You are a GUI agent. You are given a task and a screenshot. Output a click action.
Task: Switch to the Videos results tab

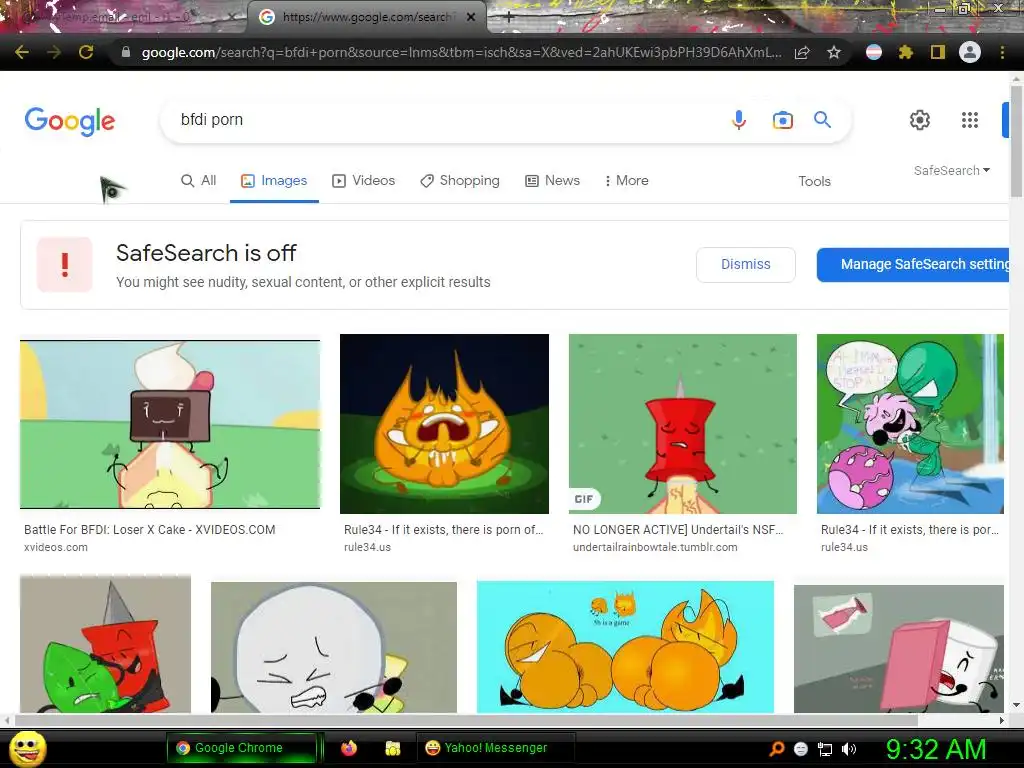pos(363,180)
